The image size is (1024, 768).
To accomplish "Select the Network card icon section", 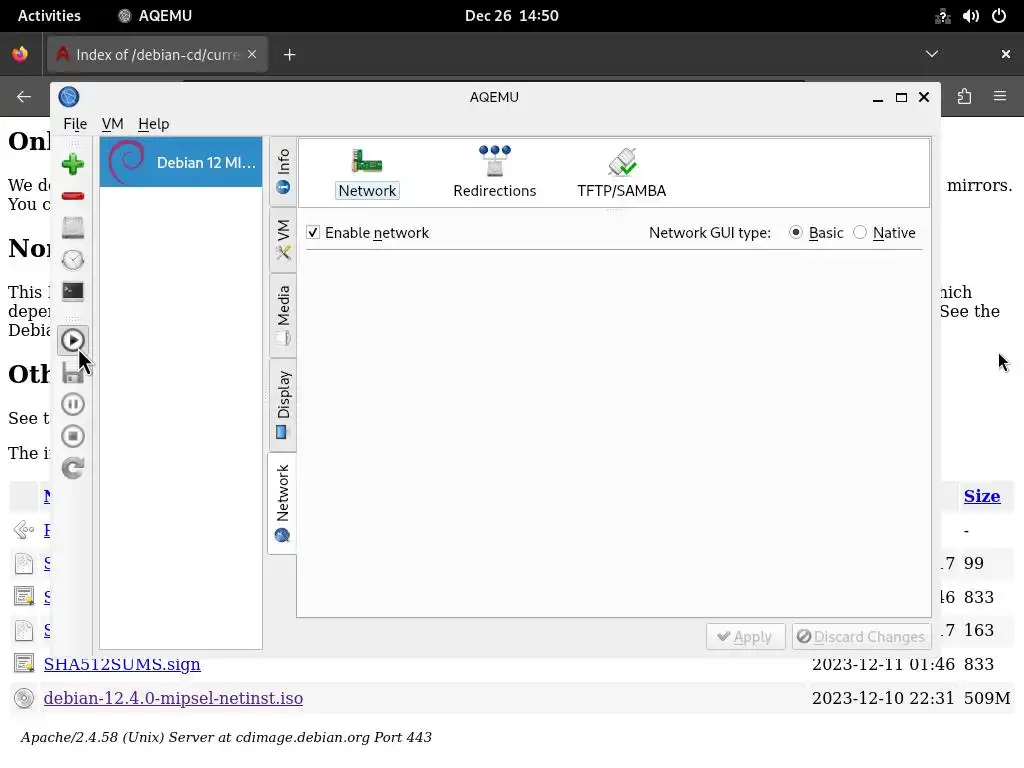I will click(x=367, y=172).
